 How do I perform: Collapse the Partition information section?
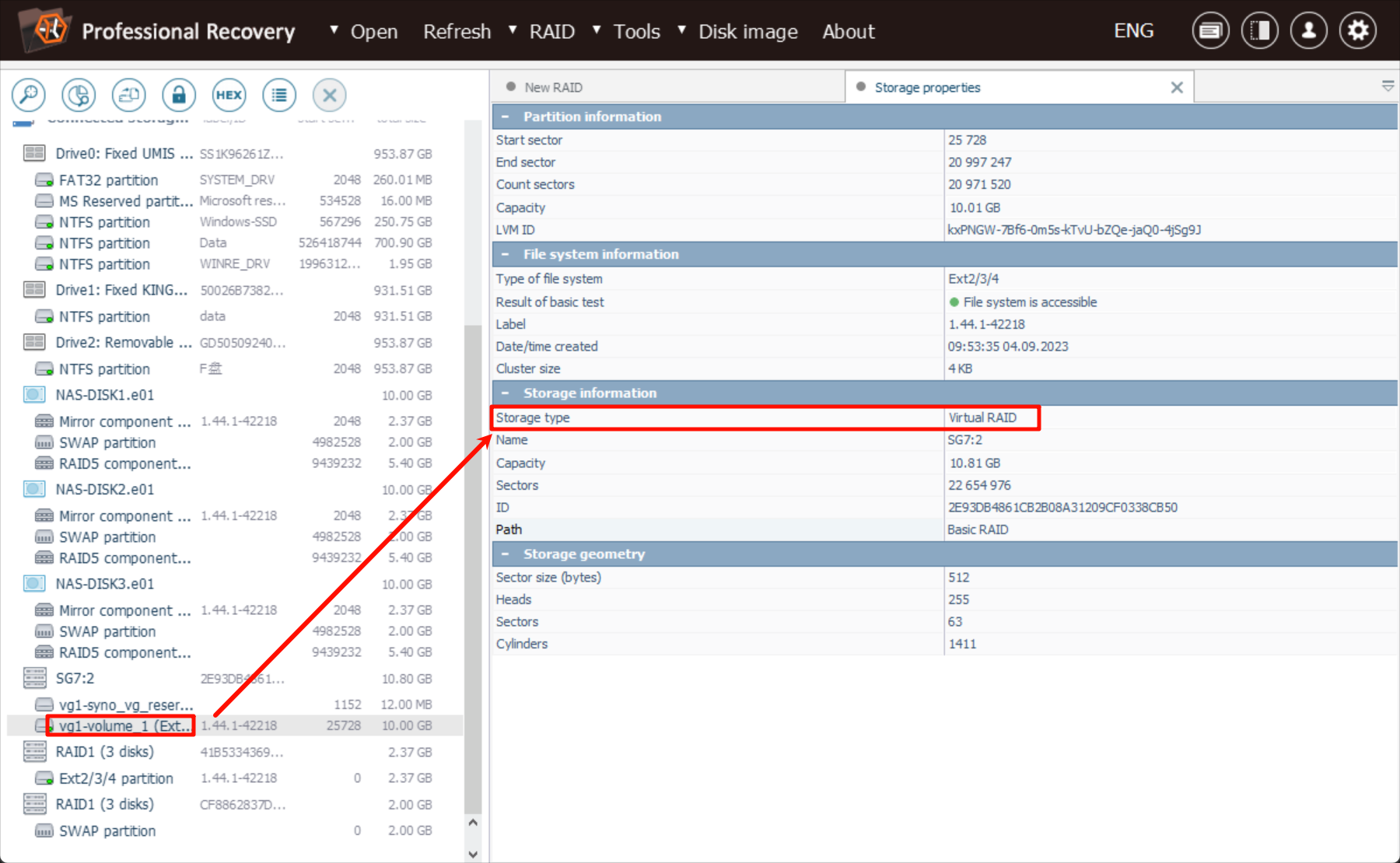click(x=506, y=117)
